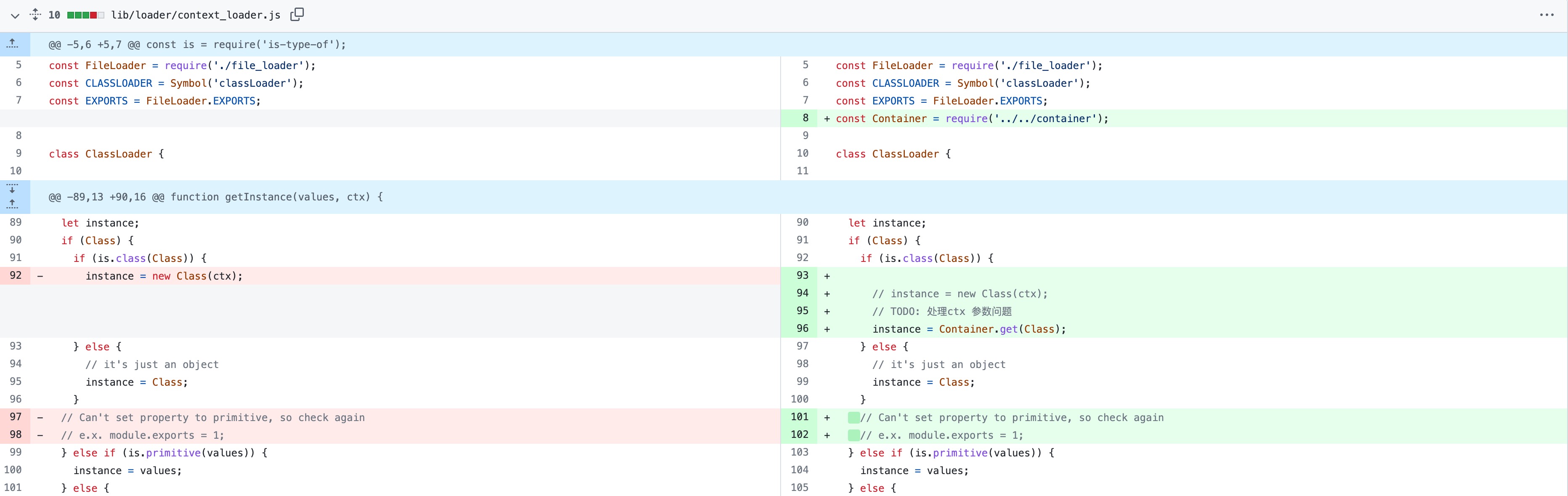Click the diffstat colored squares indicator

[85, 14]
